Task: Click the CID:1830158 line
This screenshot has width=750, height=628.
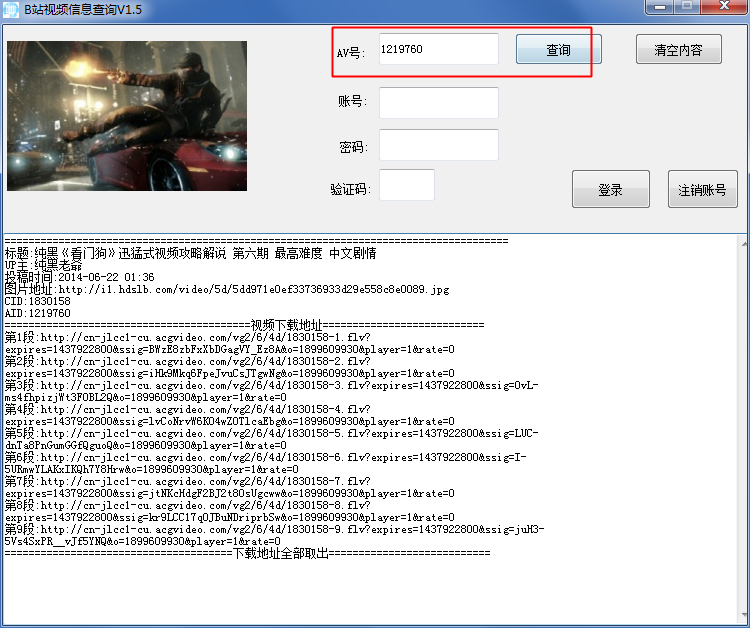Action: pyautogui.click(x=37, y=301)
